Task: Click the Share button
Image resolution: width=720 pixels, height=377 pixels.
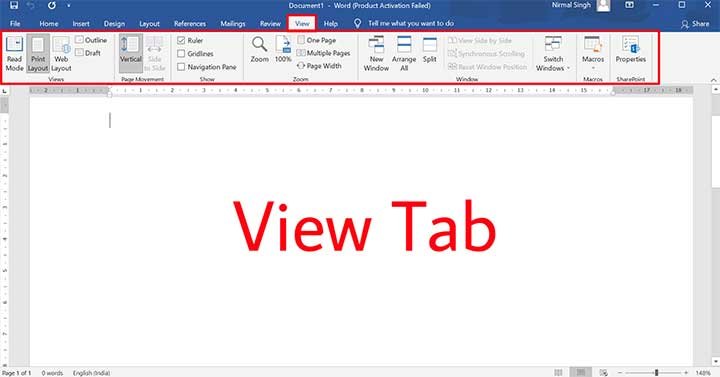Action: click(x=695, y=23)
